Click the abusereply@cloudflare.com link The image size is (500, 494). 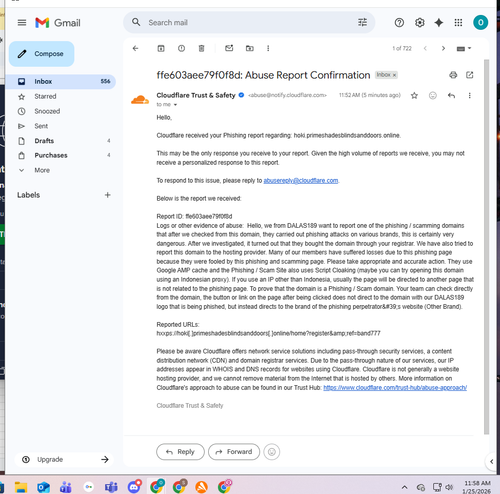301,180
